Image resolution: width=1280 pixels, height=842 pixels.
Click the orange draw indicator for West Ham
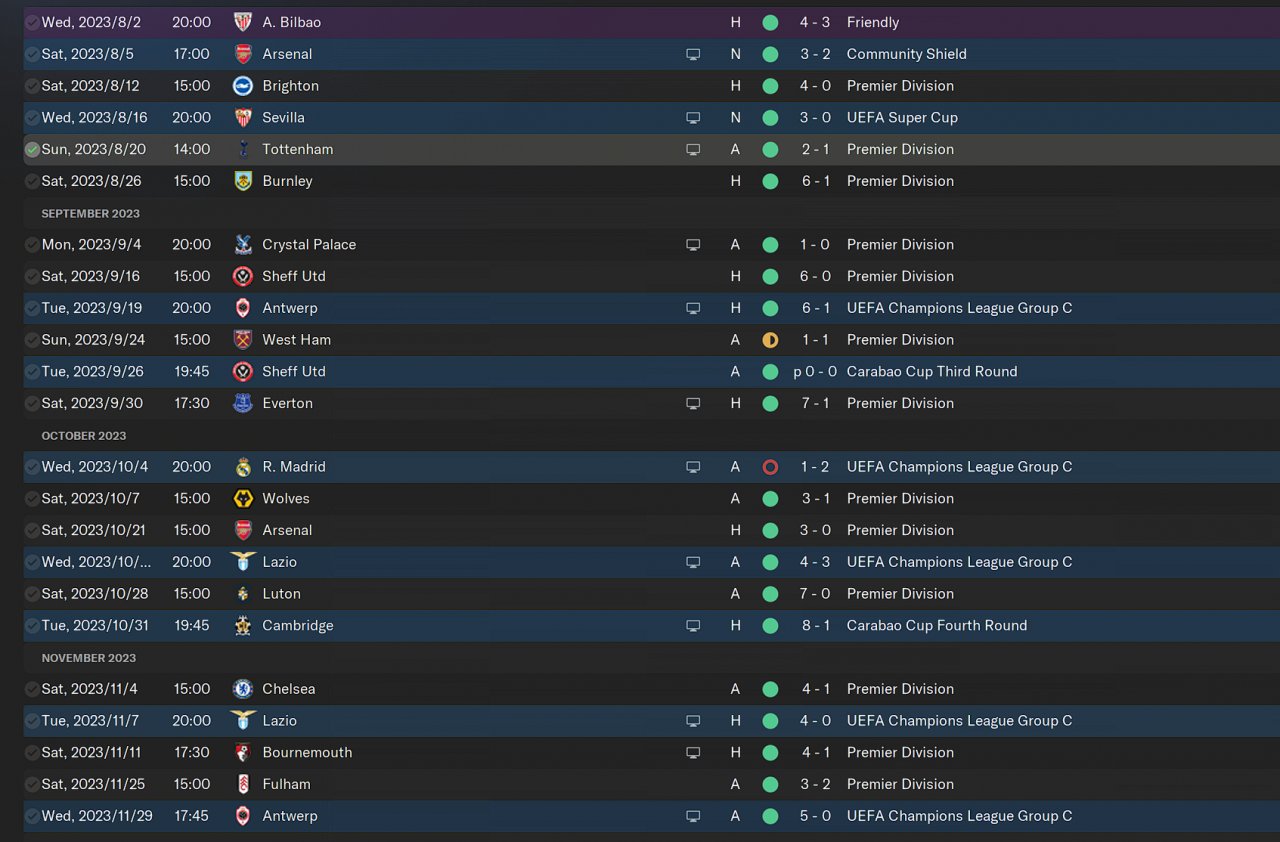coord(770,340)
